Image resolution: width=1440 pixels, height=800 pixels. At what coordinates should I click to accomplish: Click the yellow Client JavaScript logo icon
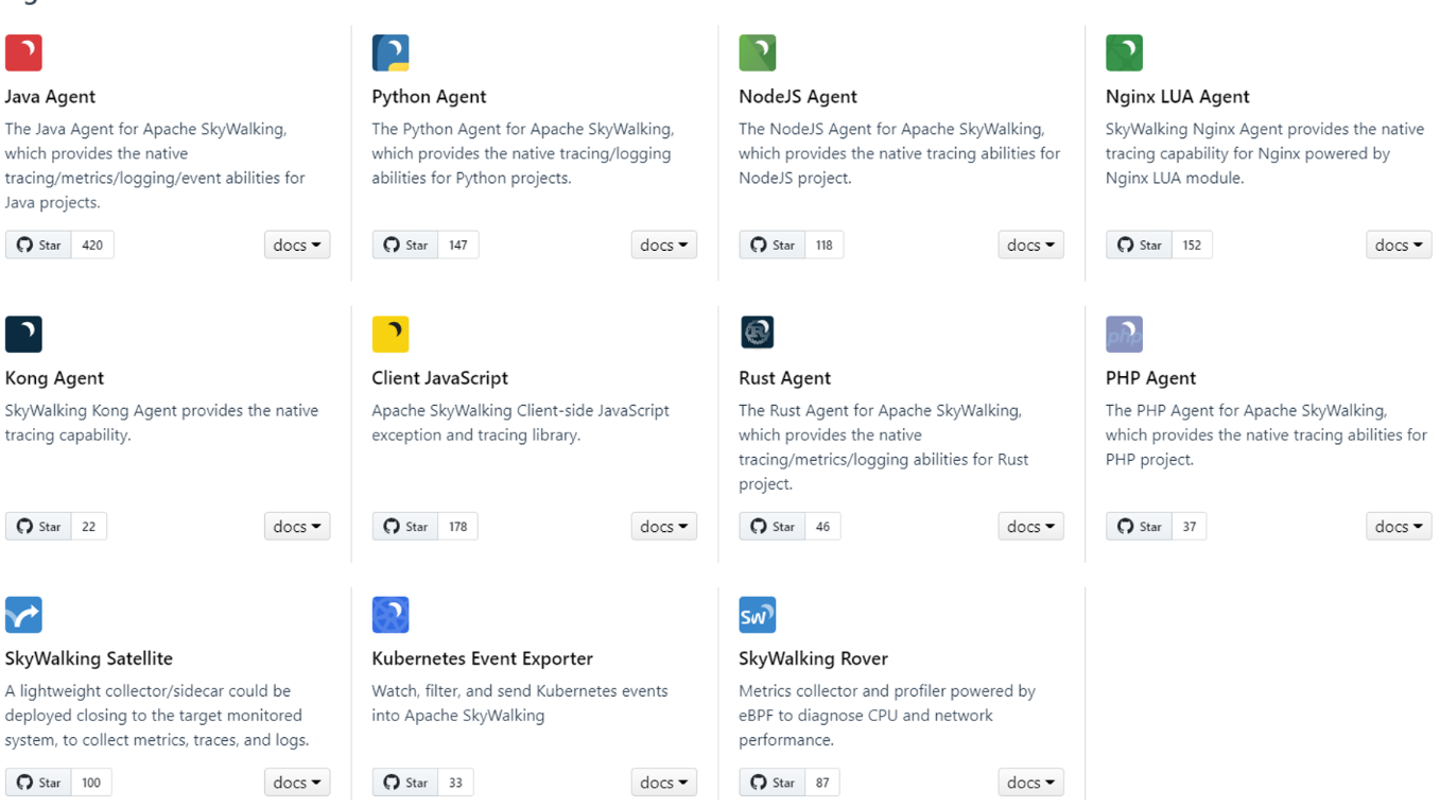(390, 334)
